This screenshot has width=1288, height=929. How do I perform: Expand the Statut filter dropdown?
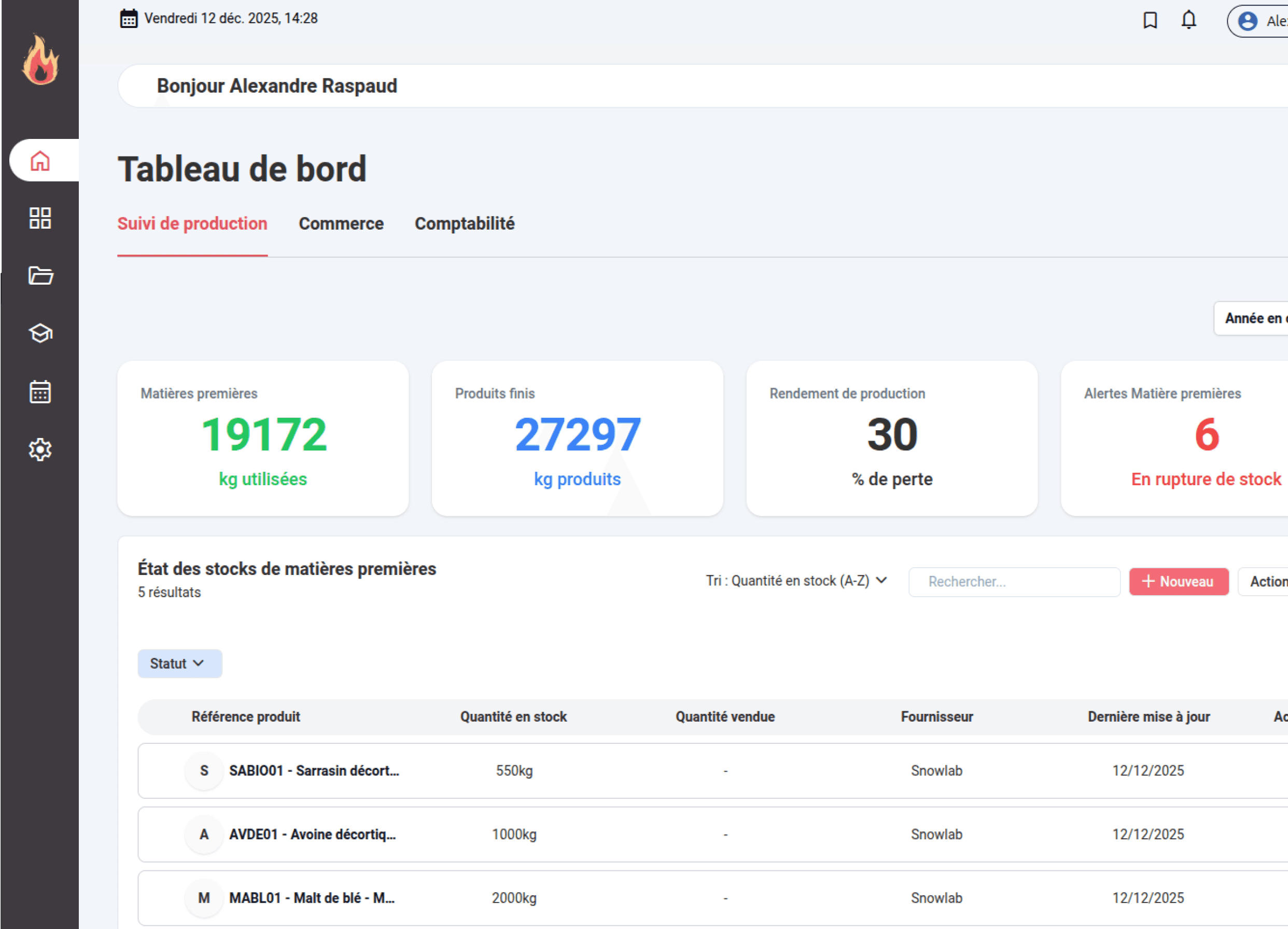(x=179, y=663)
